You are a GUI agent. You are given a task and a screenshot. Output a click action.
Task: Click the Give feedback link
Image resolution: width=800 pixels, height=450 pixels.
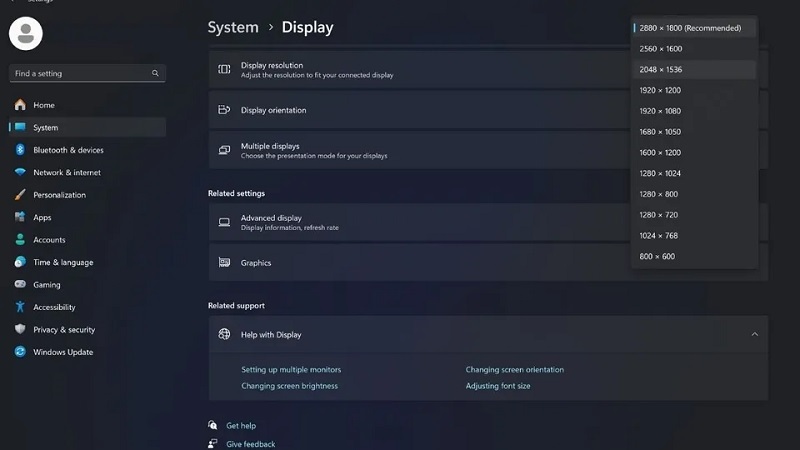pos(251,444)
